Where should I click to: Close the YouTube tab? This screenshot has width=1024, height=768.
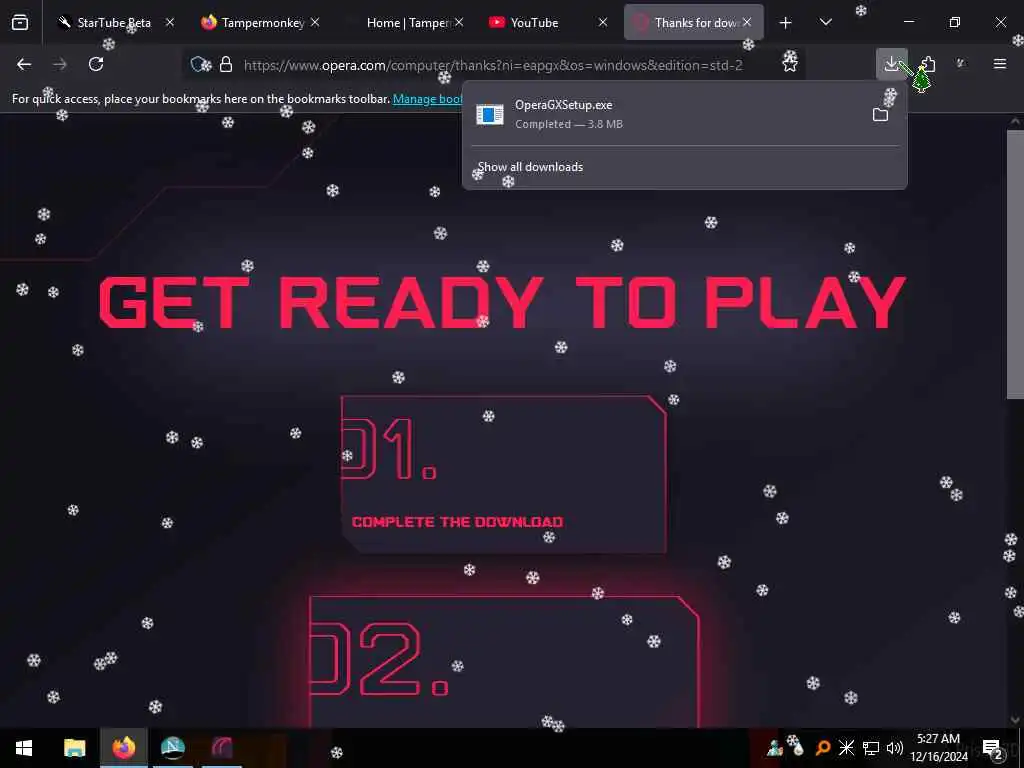tap(603, 22)
